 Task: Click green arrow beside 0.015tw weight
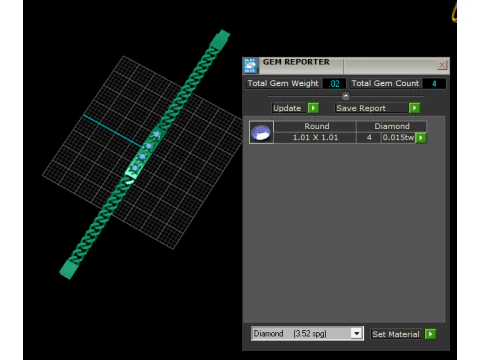coord(421,137)
